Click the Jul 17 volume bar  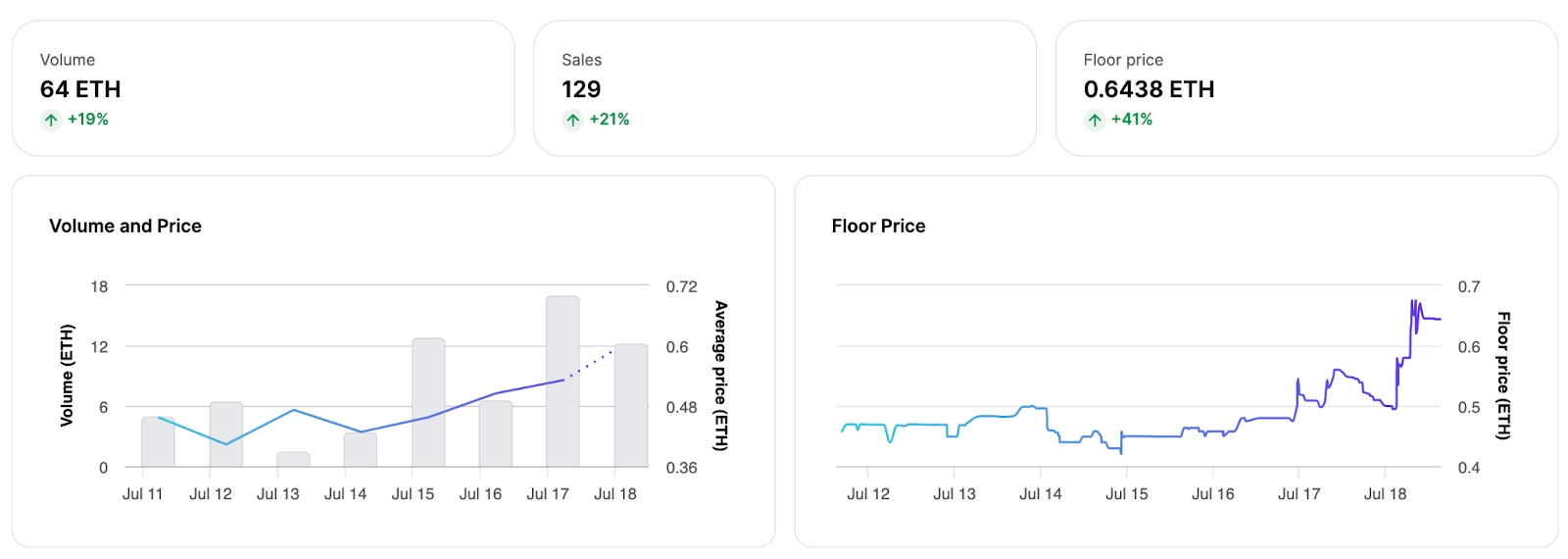[x=563, y=381]
